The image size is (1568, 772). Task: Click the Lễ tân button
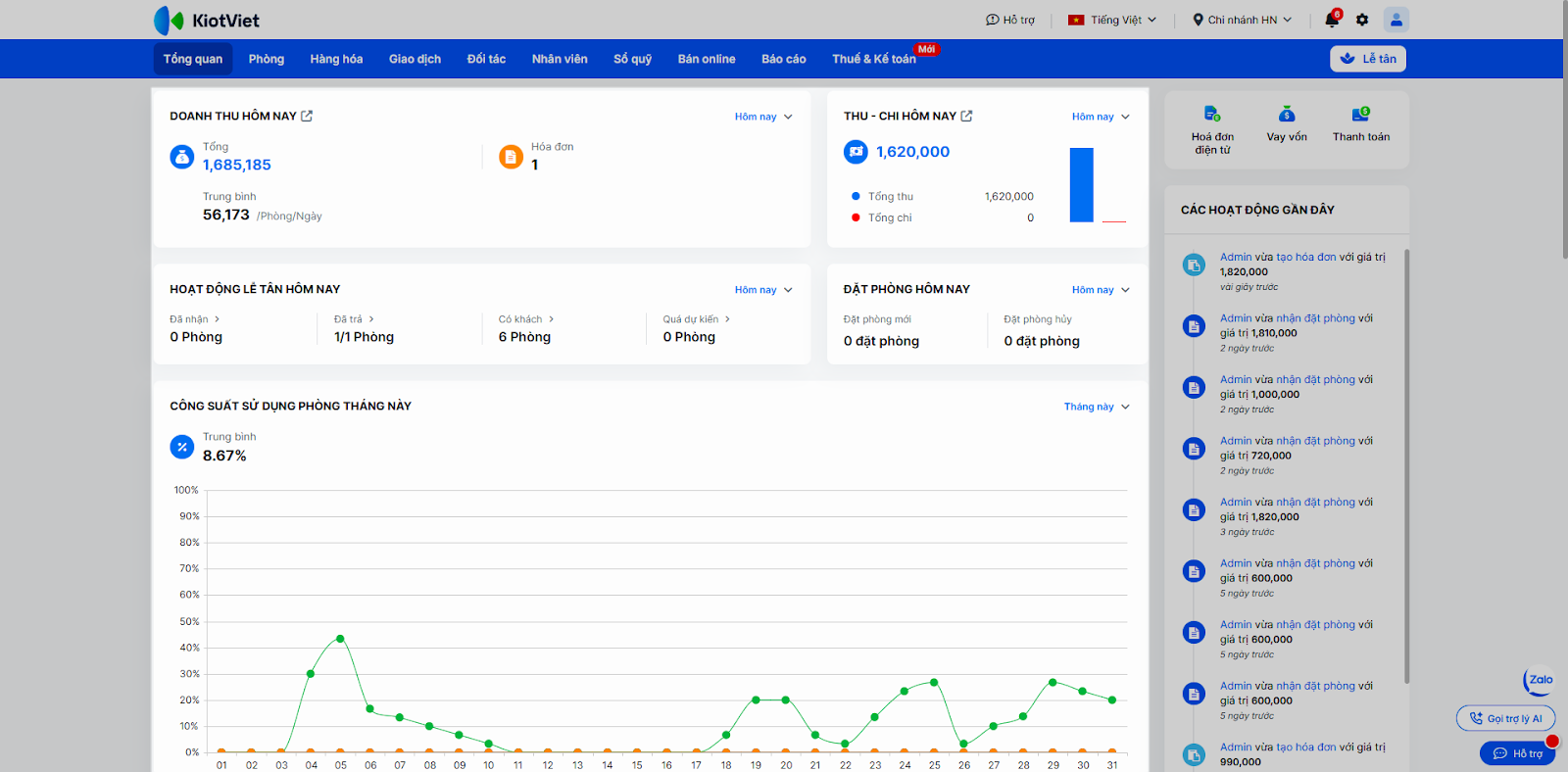click(1368, 59)
